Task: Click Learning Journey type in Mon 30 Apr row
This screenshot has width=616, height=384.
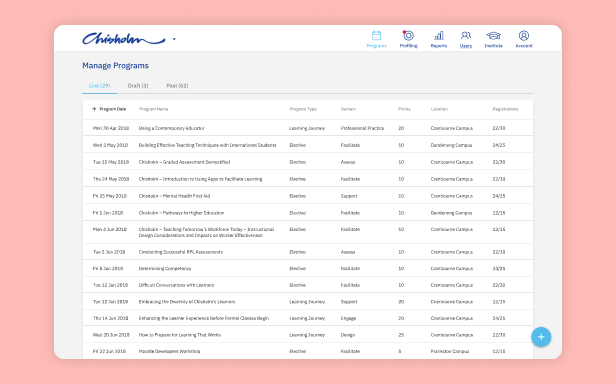Action: tap(307, 128)
